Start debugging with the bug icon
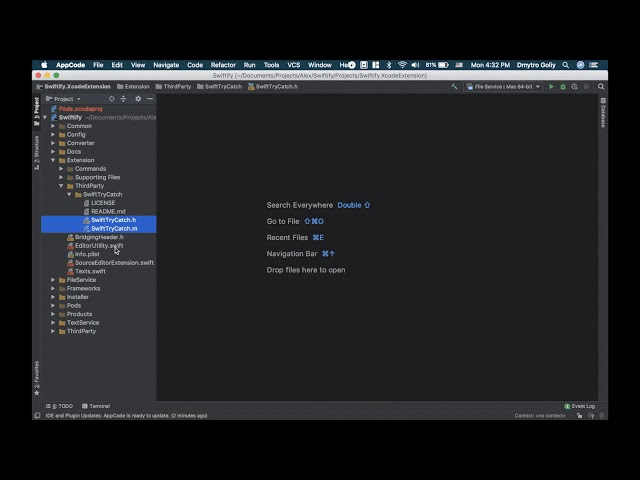This screenshot has width=640, height=480. (563, 87)
